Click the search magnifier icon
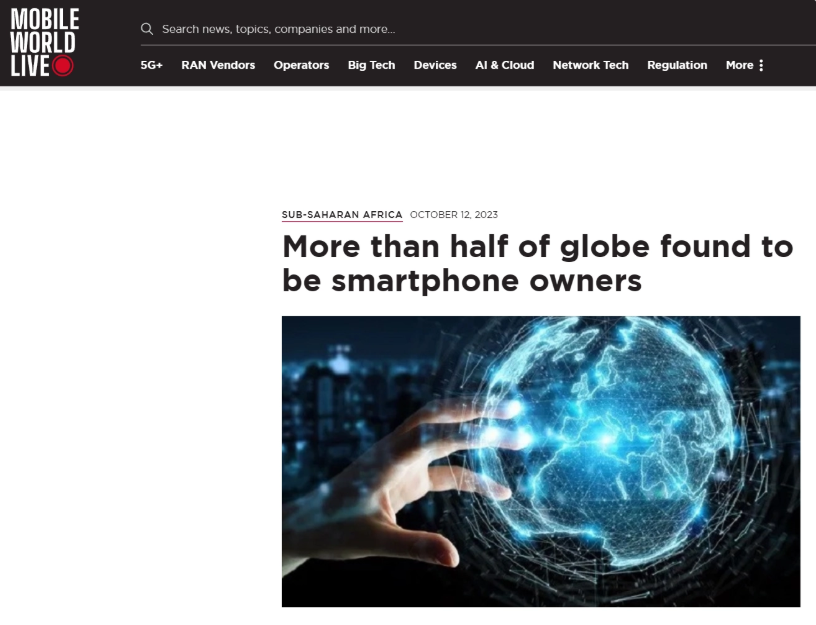The image size is (816, 625). pyautogui.click(x=147, y=29)
